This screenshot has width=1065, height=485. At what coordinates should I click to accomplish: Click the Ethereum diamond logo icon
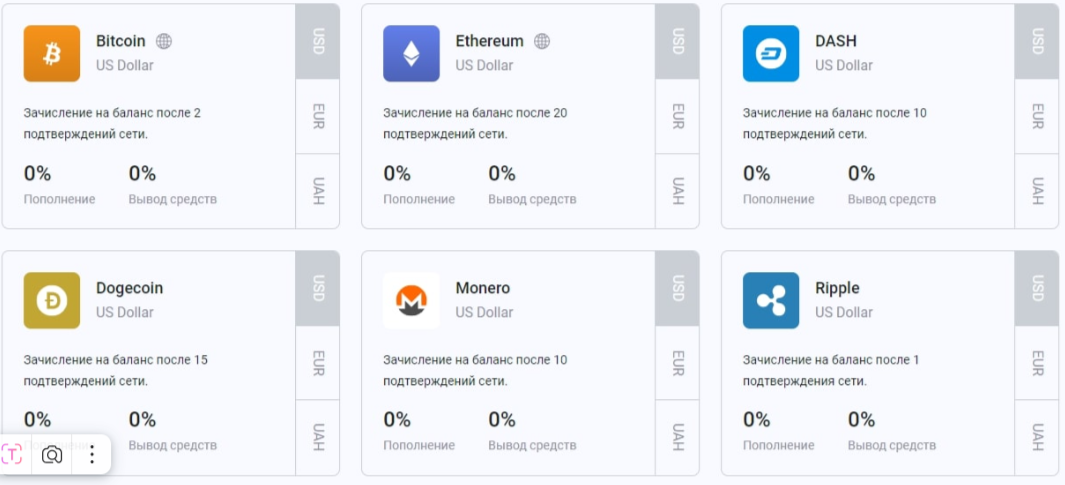click(x=411, y=53)
